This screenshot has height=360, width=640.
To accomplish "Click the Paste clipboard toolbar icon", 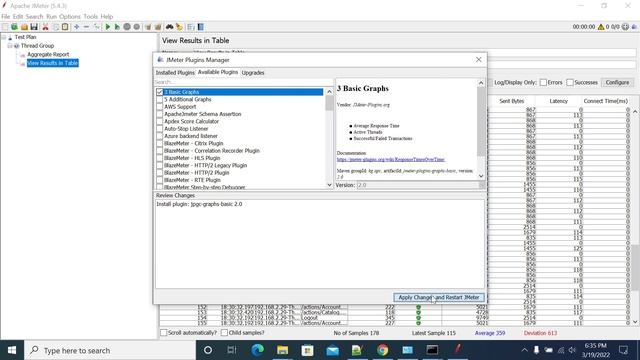I will 64,27.
